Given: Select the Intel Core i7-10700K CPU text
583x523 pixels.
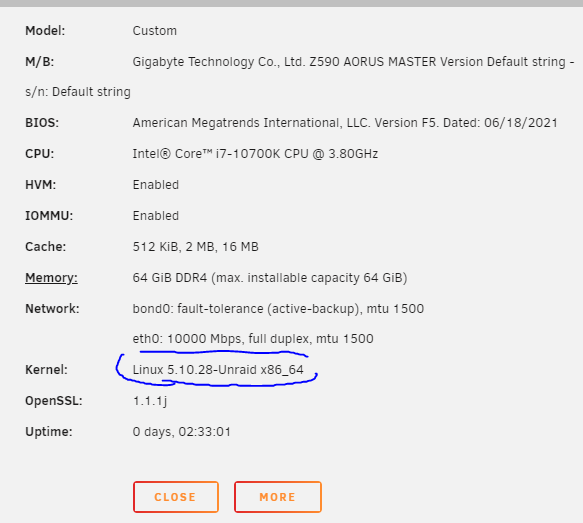Looking at the screenshot, I should click(x=255, y=154).
